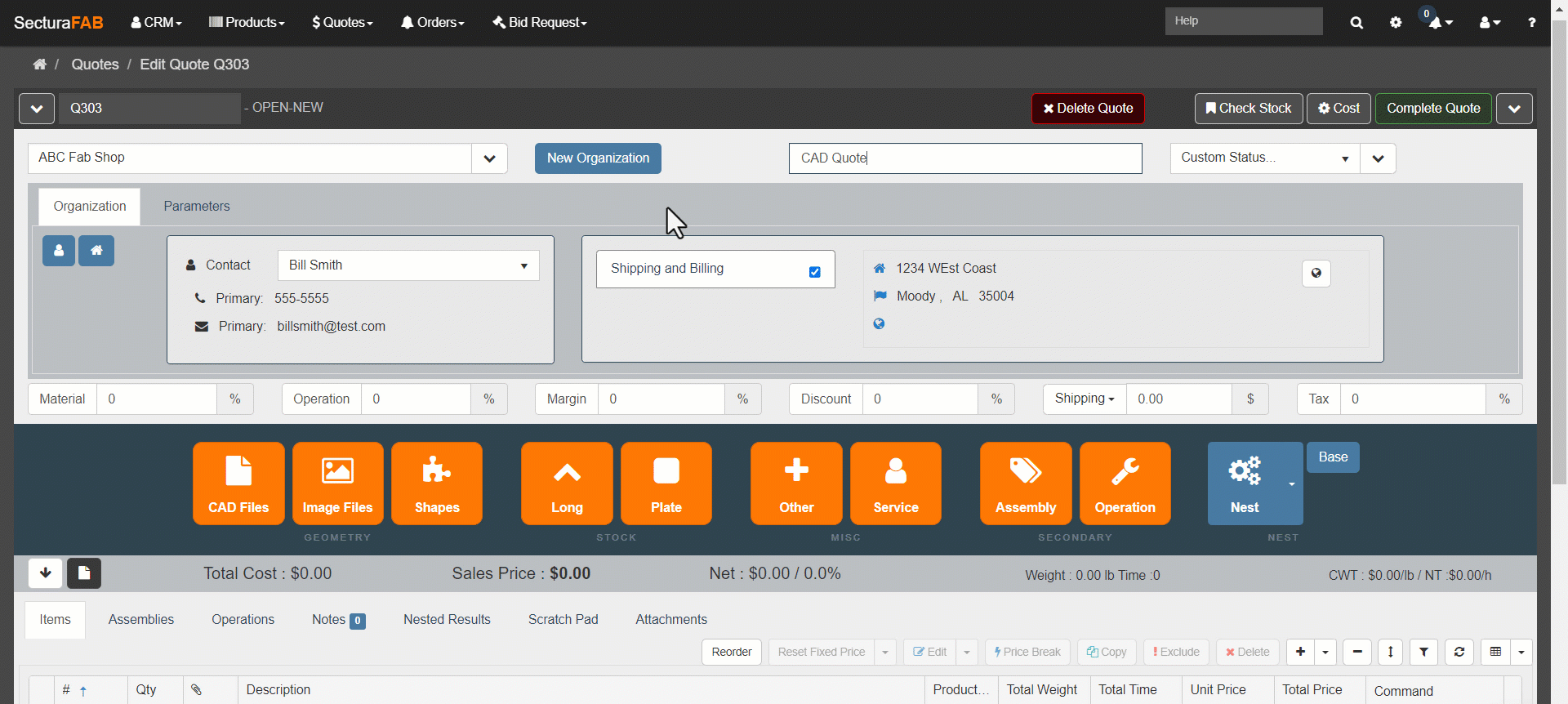
Task: Open the Quotes menu in navbar
Action: tap(342, 23)
